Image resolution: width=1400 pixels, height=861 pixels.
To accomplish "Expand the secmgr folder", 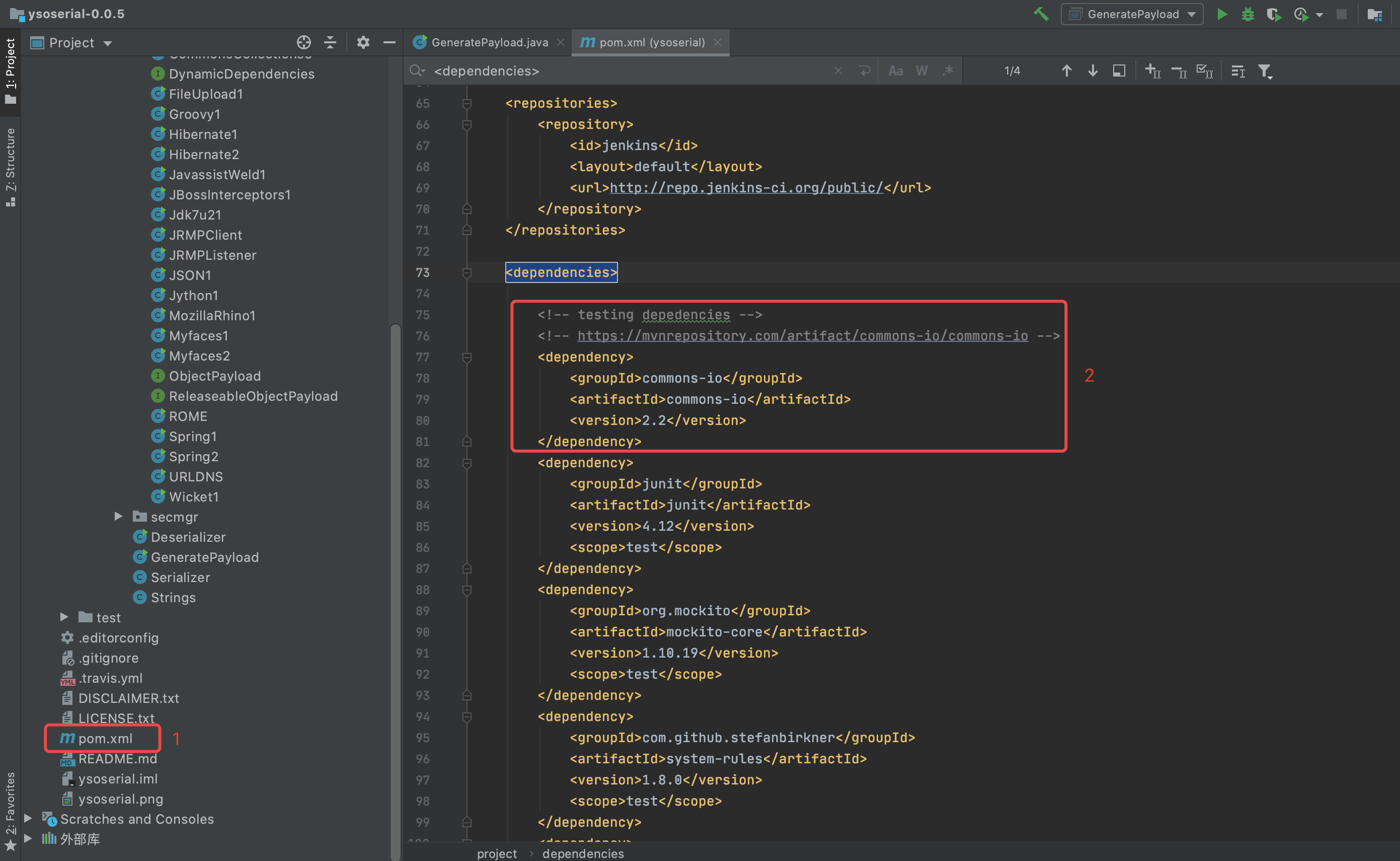I will [x=118, y=516].
